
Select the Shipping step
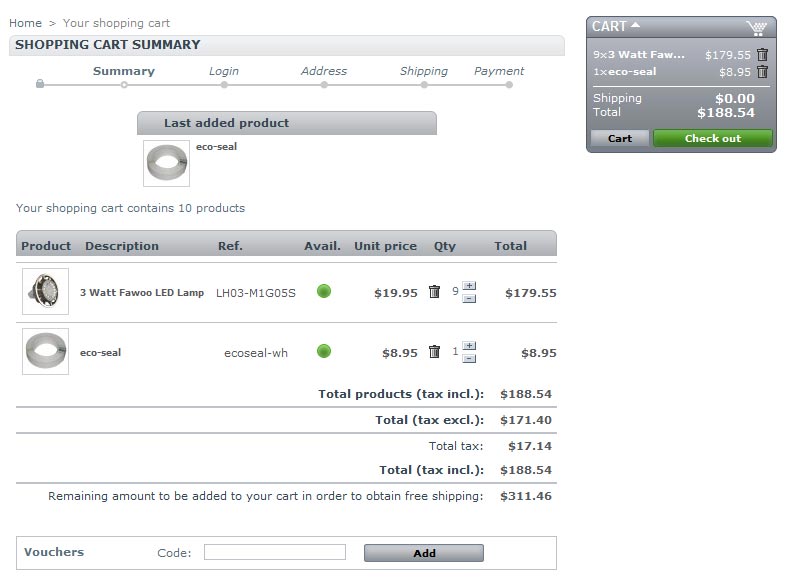(424, 71)
